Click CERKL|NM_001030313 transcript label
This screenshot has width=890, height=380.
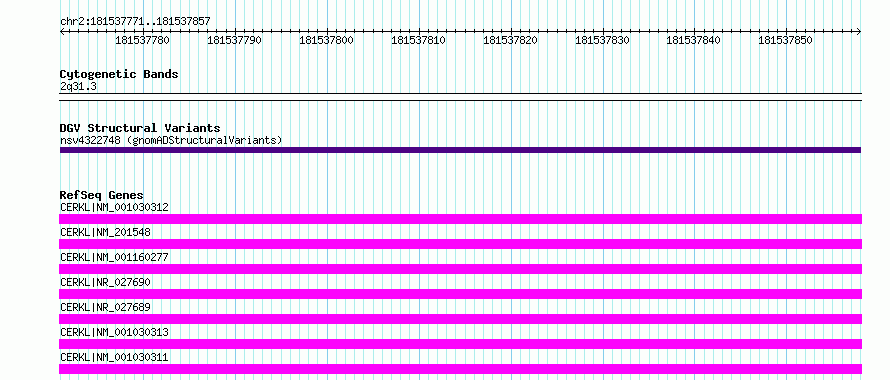click(x=114, y=332)
